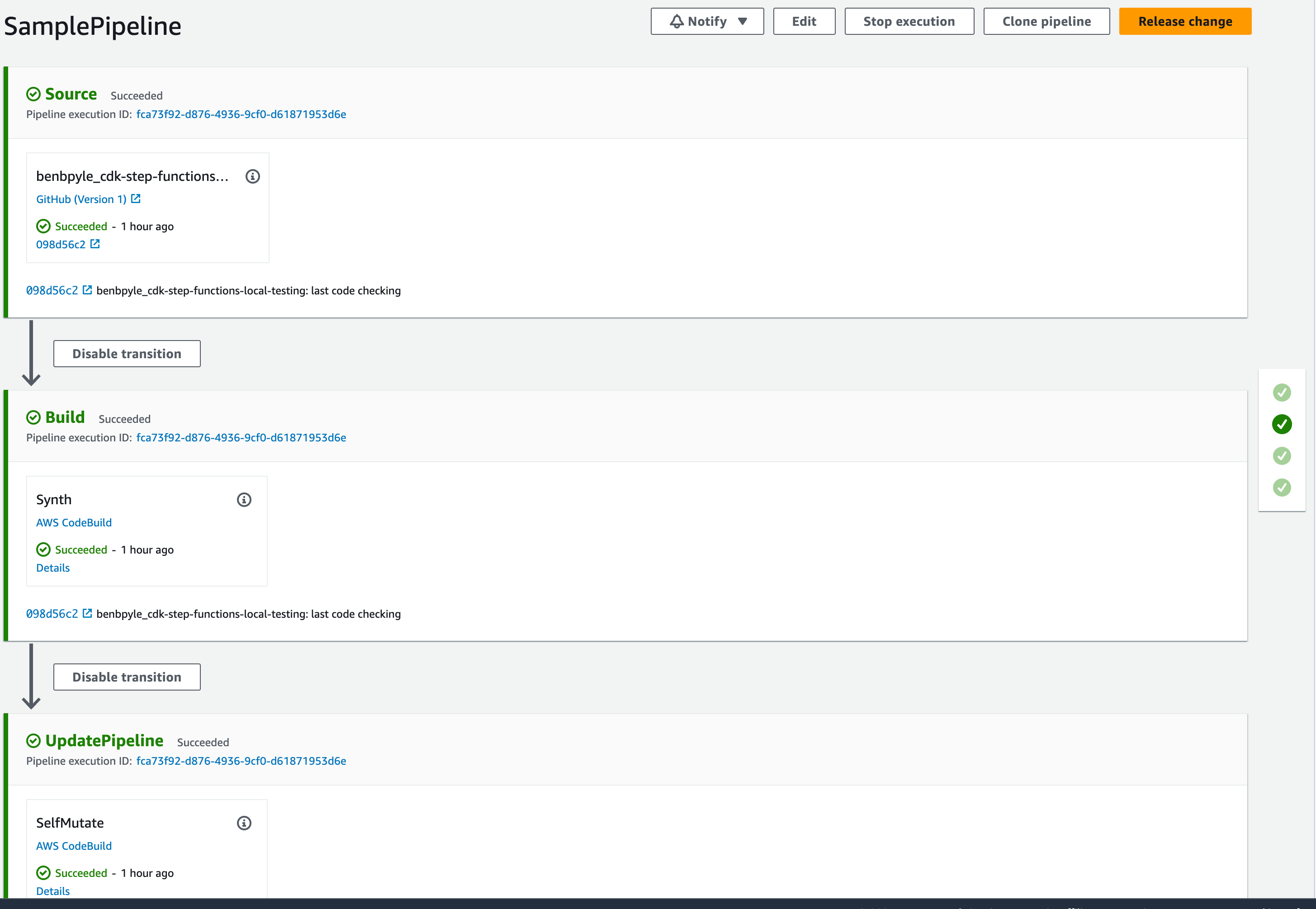
Task: Click the orange Release change button
Action: click(1184, 22)
